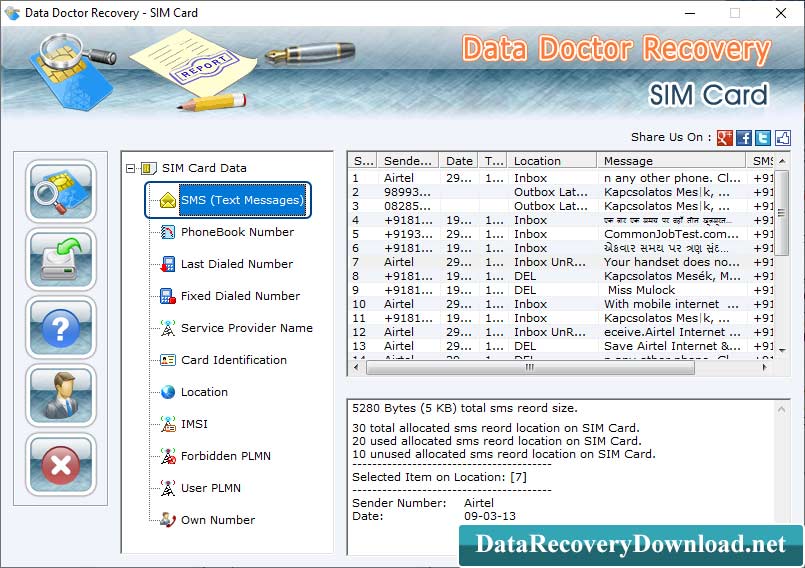The height and width of the screenshot is (568, 805).
Task: Click the Card Identification icon
Action: click(168, 360)
